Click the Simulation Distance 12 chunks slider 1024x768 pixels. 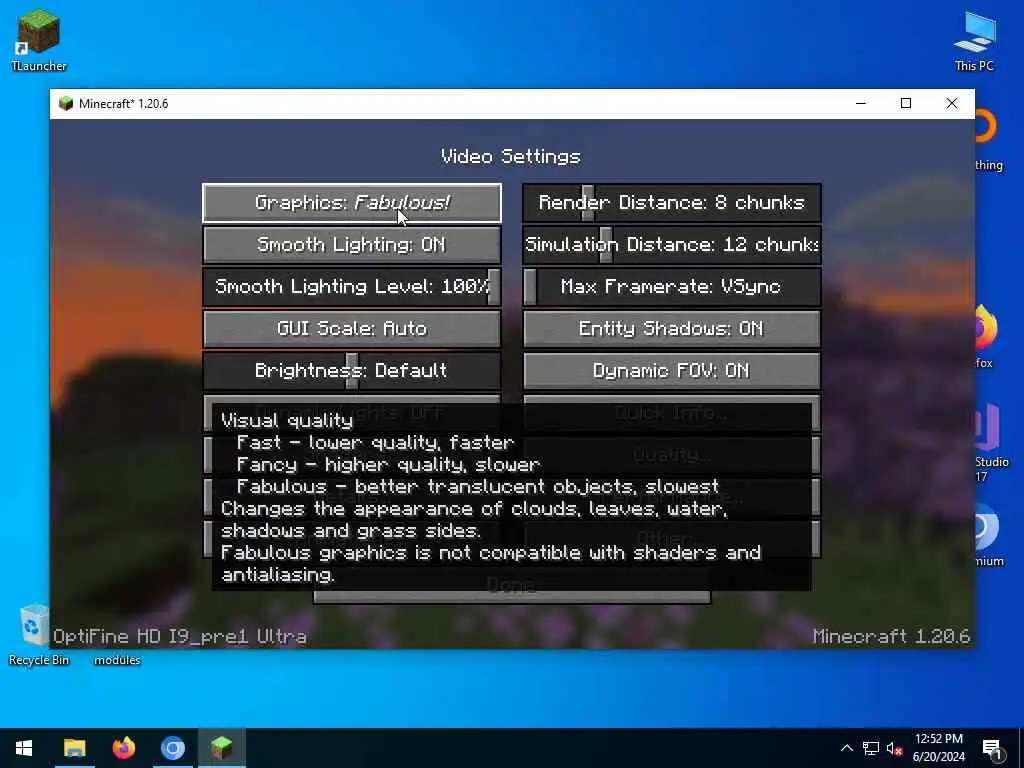pos(671,244)
